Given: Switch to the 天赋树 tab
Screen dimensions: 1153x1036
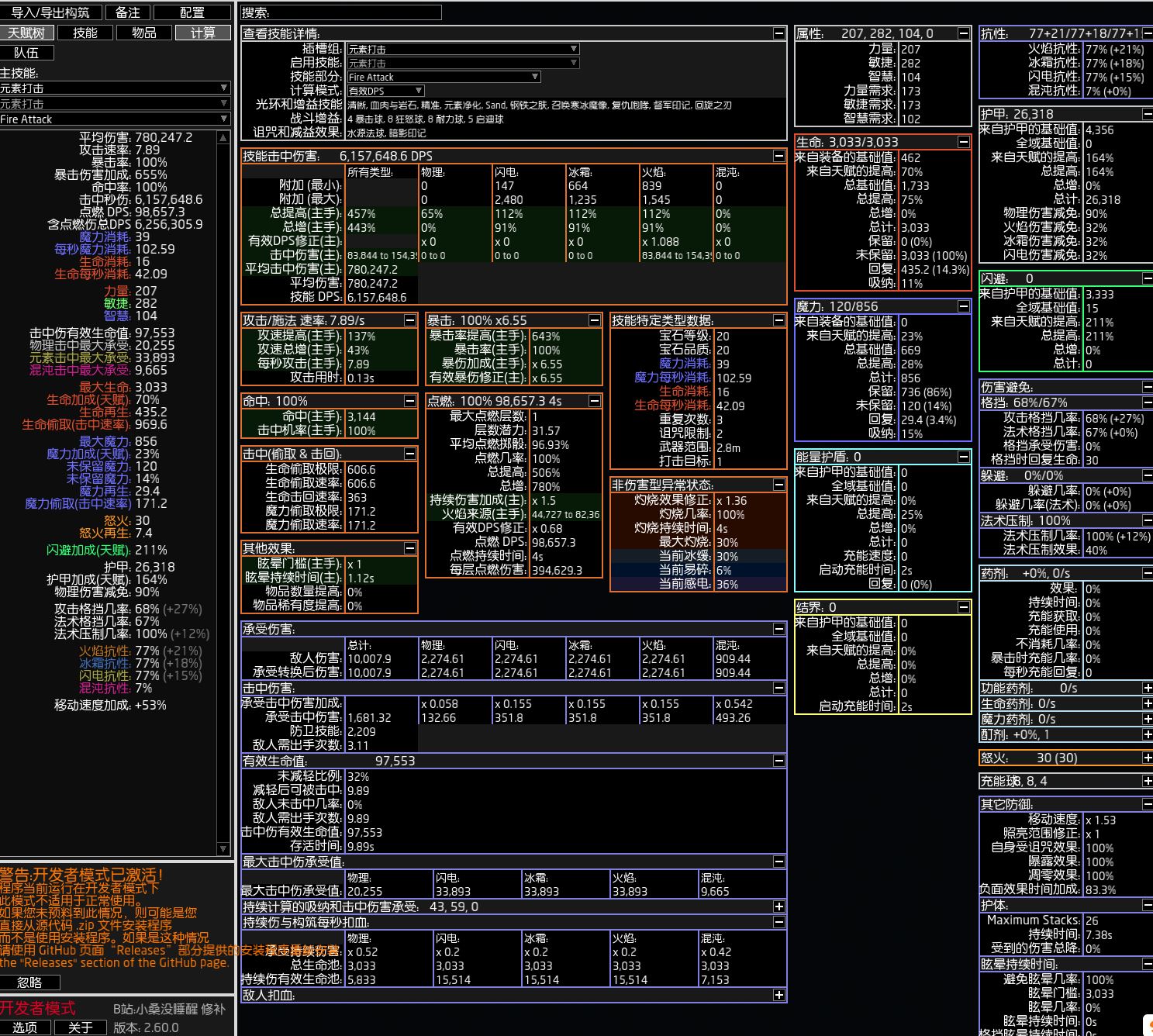Looking at the screenshot, I should point(27,33).
